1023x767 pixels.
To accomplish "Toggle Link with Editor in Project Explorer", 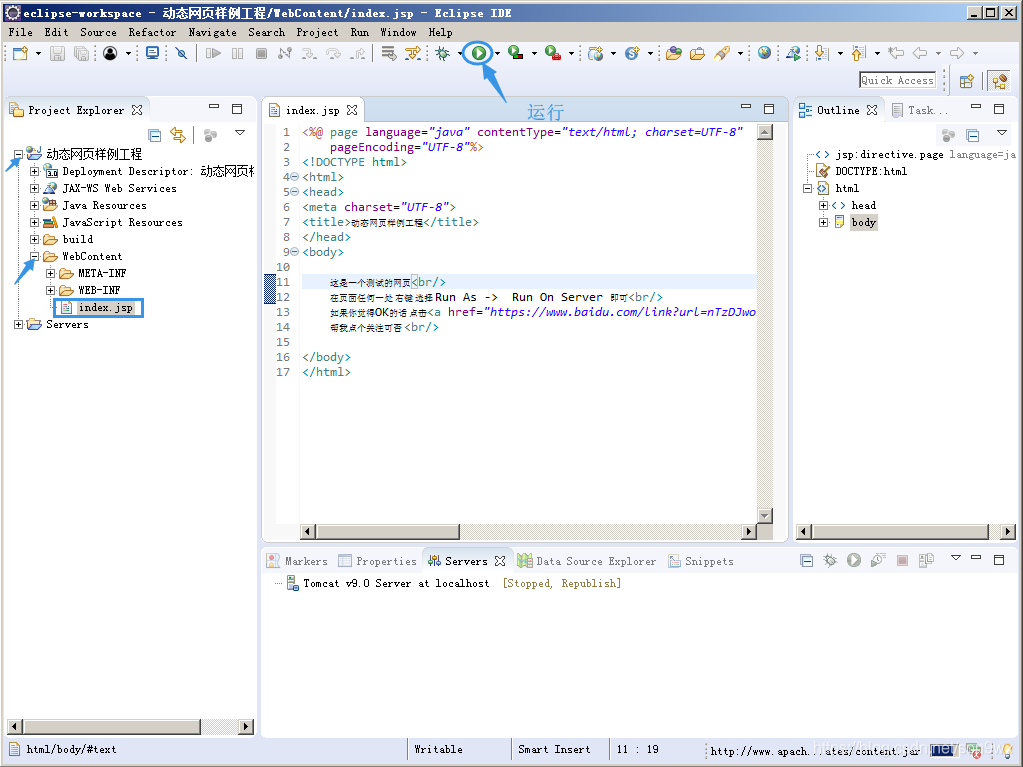I will pos(177,135).
